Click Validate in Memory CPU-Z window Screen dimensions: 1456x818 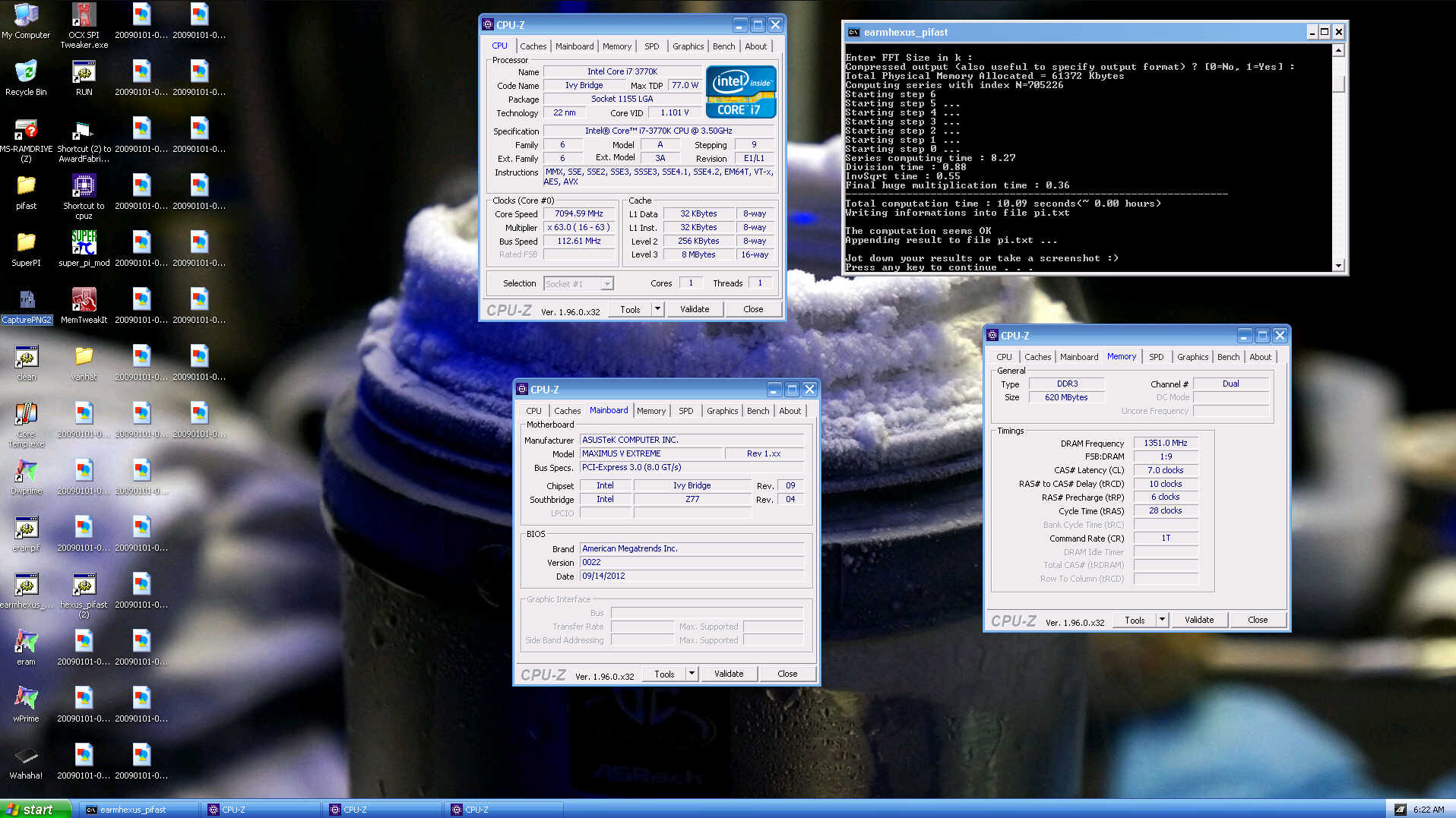point(1198,620)
